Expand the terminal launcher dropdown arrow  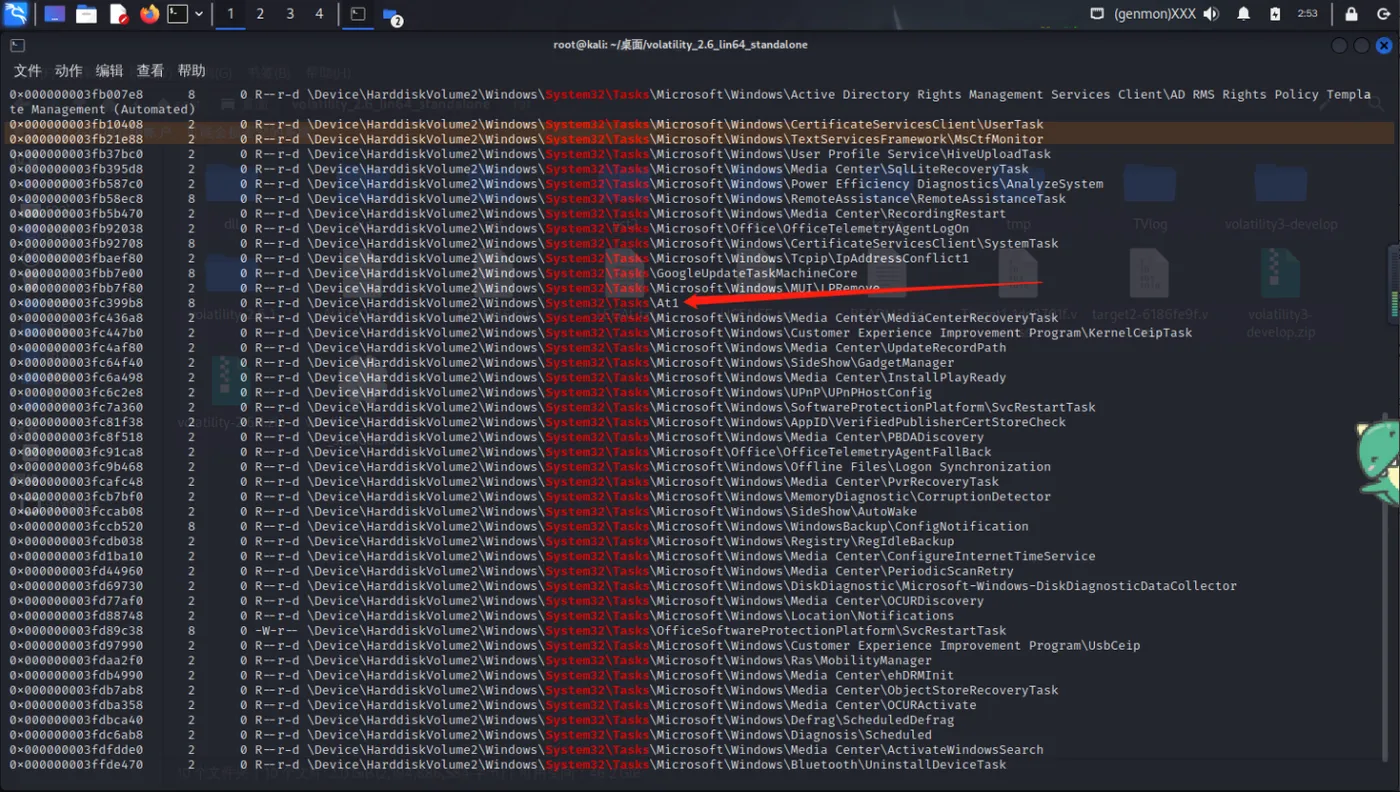pyautogui.click(x=199, y=14)
